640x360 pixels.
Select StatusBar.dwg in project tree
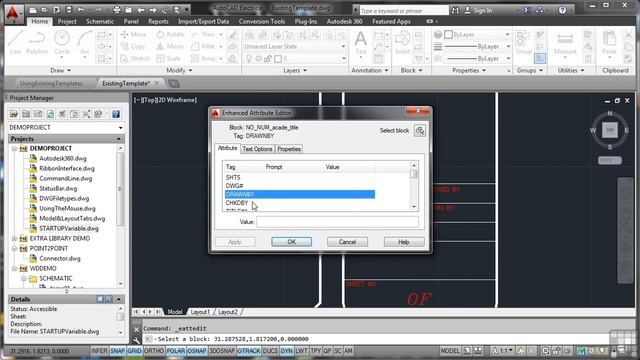click(58, 189)
